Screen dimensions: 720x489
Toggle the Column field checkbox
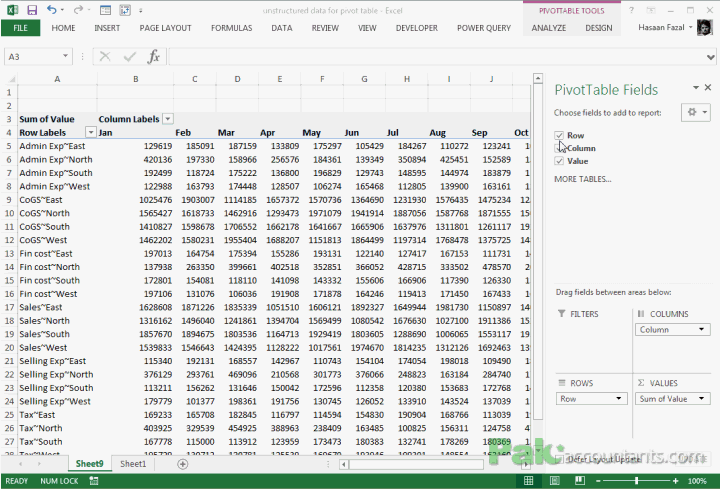pyautogui.click(x=558, y=148)
